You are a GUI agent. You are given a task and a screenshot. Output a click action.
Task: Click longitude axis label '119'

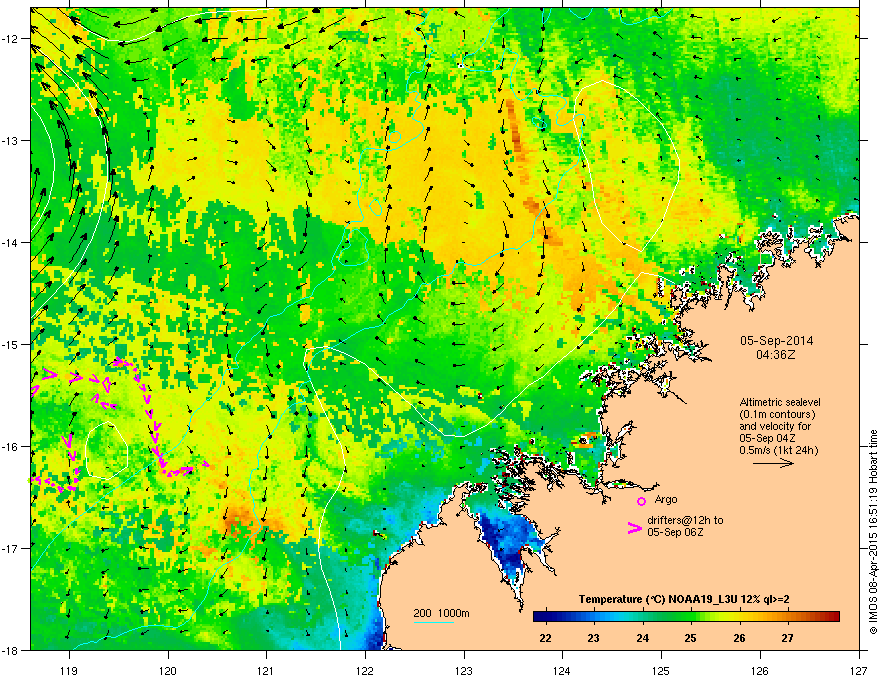69,670
